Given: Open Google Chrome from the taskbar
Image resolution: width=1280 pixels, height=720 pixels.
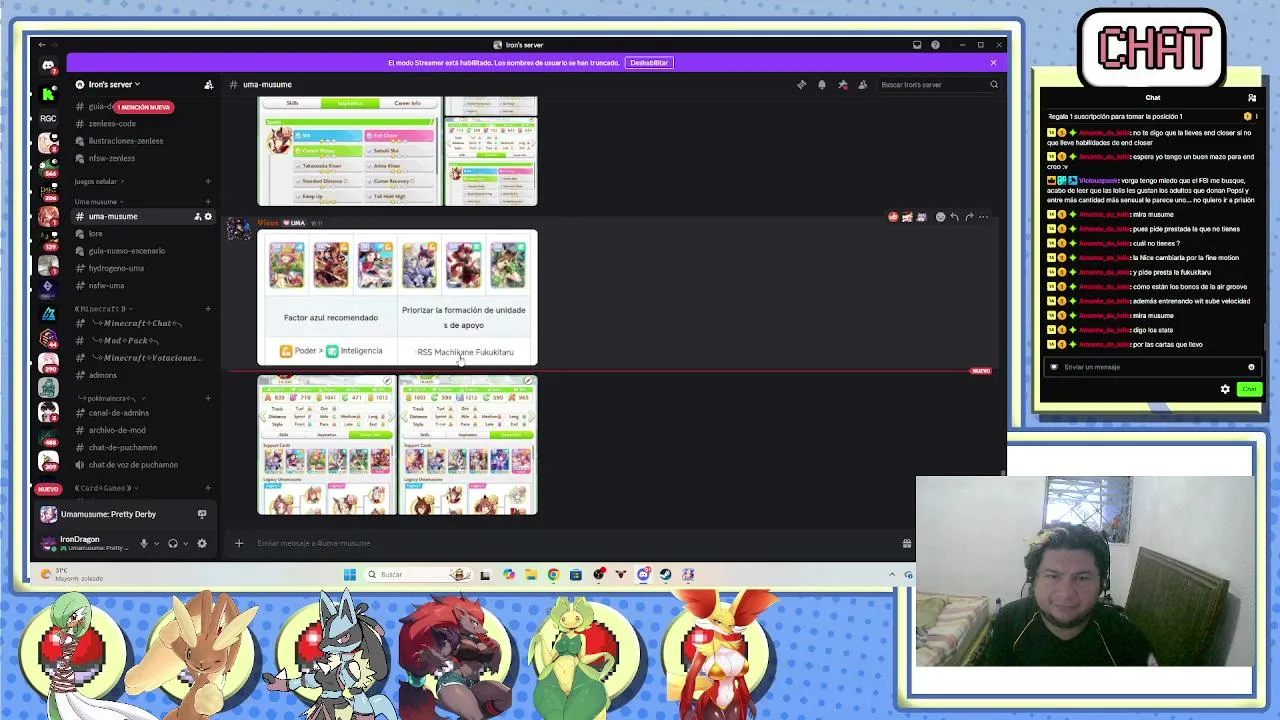Looking at the screenshot, I should coord(553,575).
